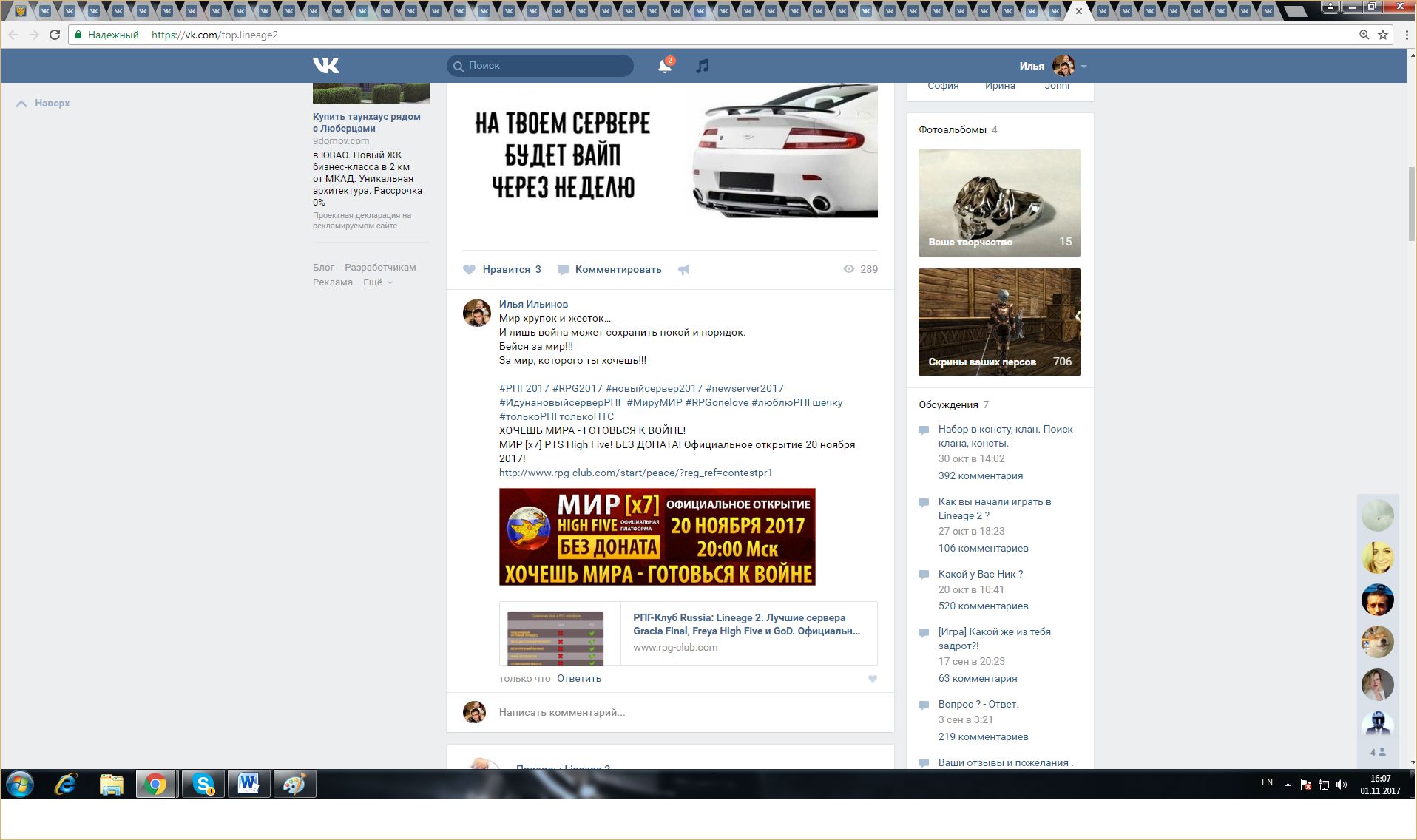The image size is (1417, 840).
Task: Click the zoom magnifier icon in address bar
Action: pyautogui.click(x=1364, y=35)
